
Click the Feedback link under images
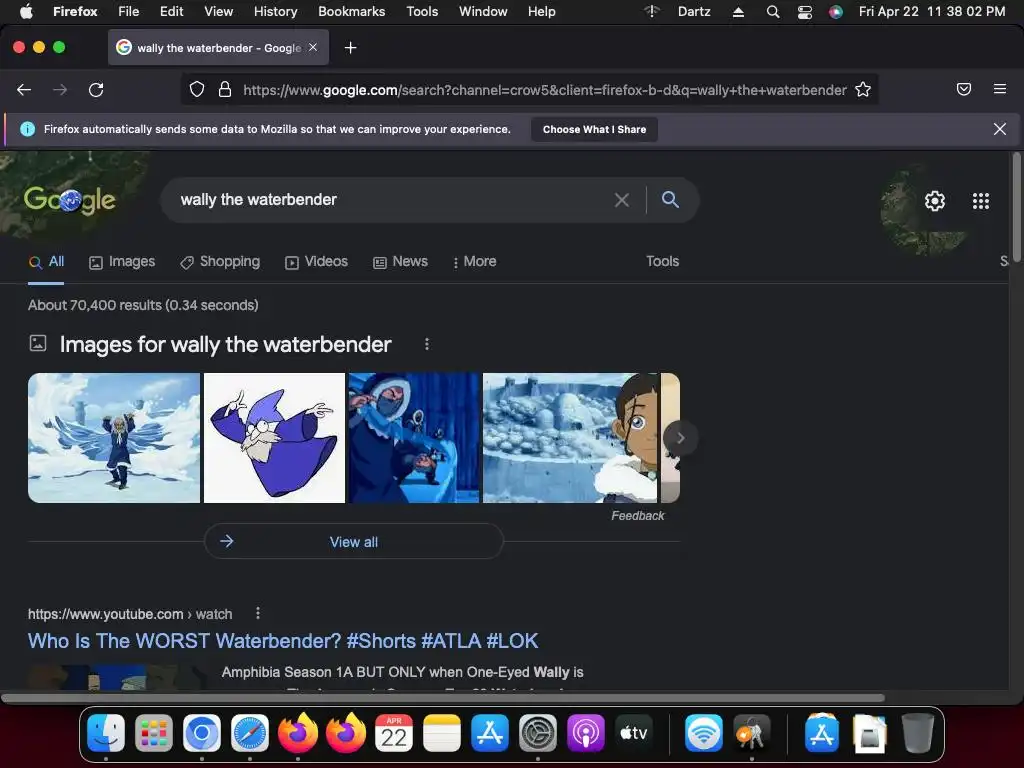coord(637,516)
